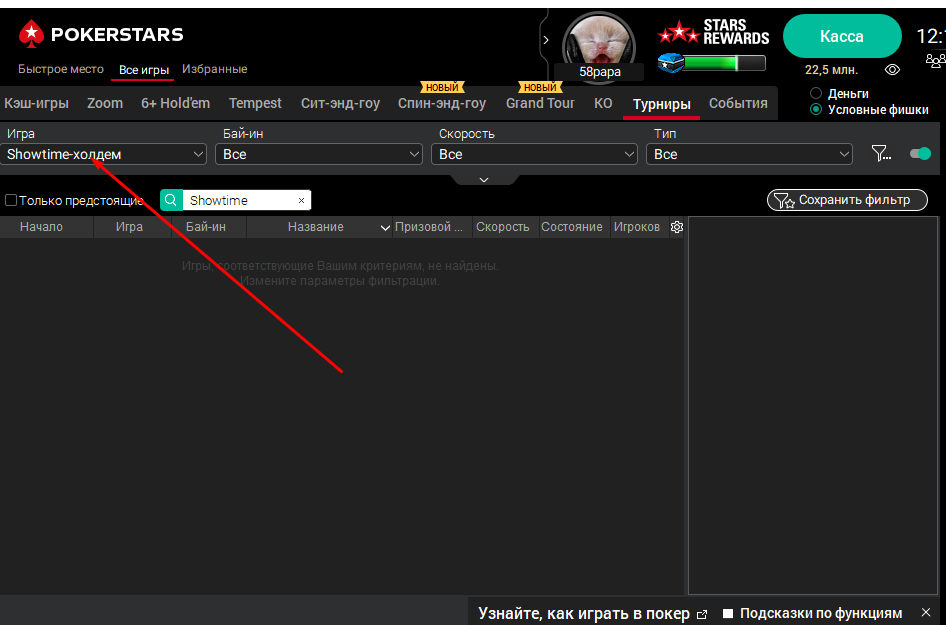Click the Stars Rewards progress bar

(725, 63)
